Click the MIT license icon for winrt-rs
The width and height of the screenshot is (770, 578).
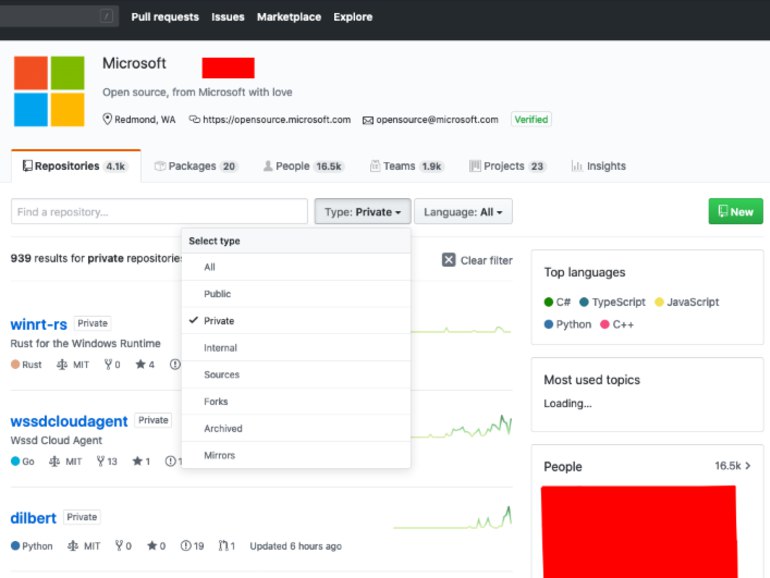(x=62, y=364)
